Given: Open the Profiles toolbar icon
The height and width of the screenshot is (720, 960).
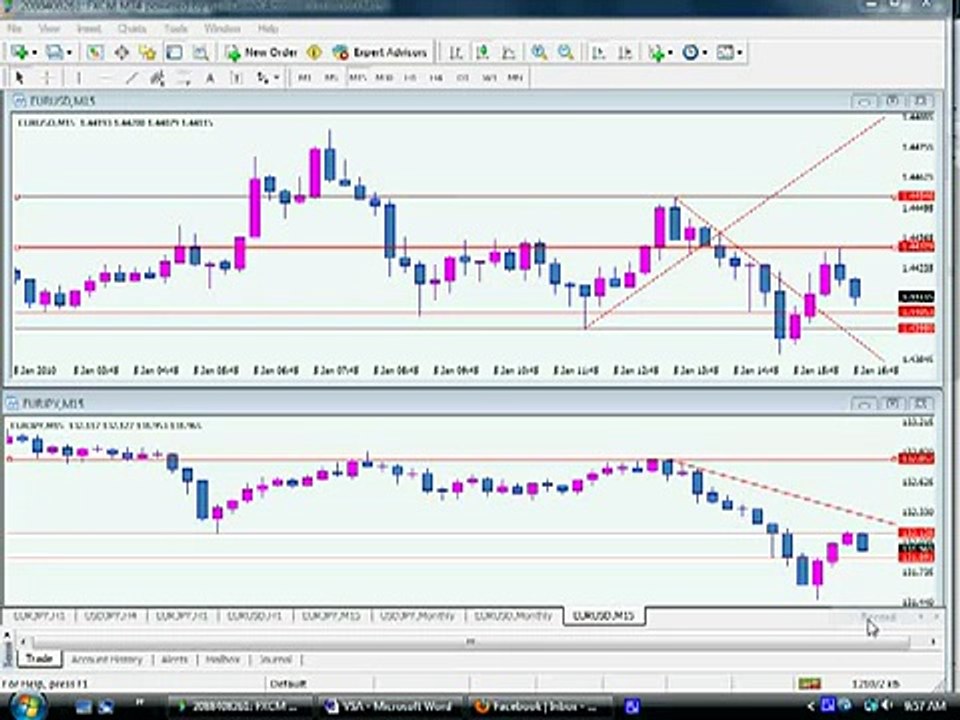Looking at the screenshot, I should tap(54, 53).
